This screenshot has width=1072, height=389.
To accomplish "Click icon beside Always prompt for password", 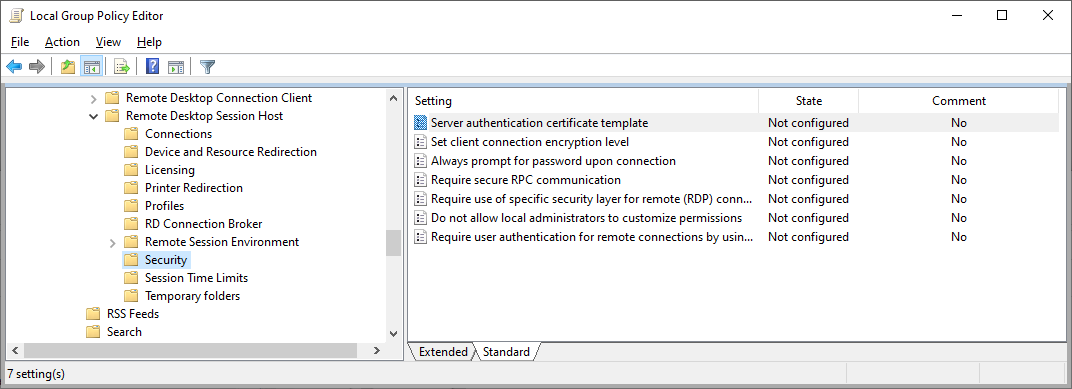I will pyautogui.click(x=420, y=161).
